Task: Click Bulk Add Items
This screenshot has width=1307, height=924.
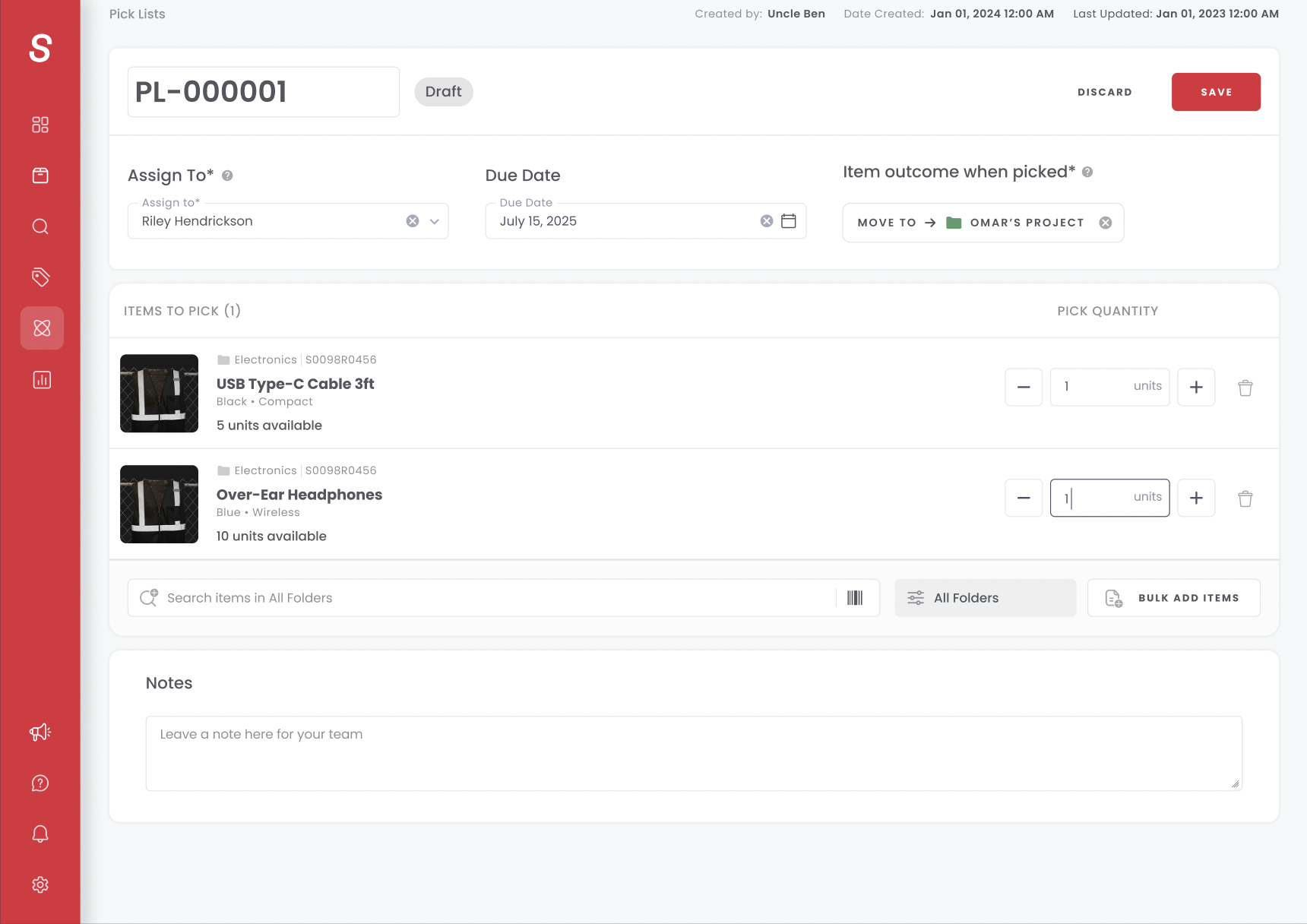Action: pos(1173,597)
